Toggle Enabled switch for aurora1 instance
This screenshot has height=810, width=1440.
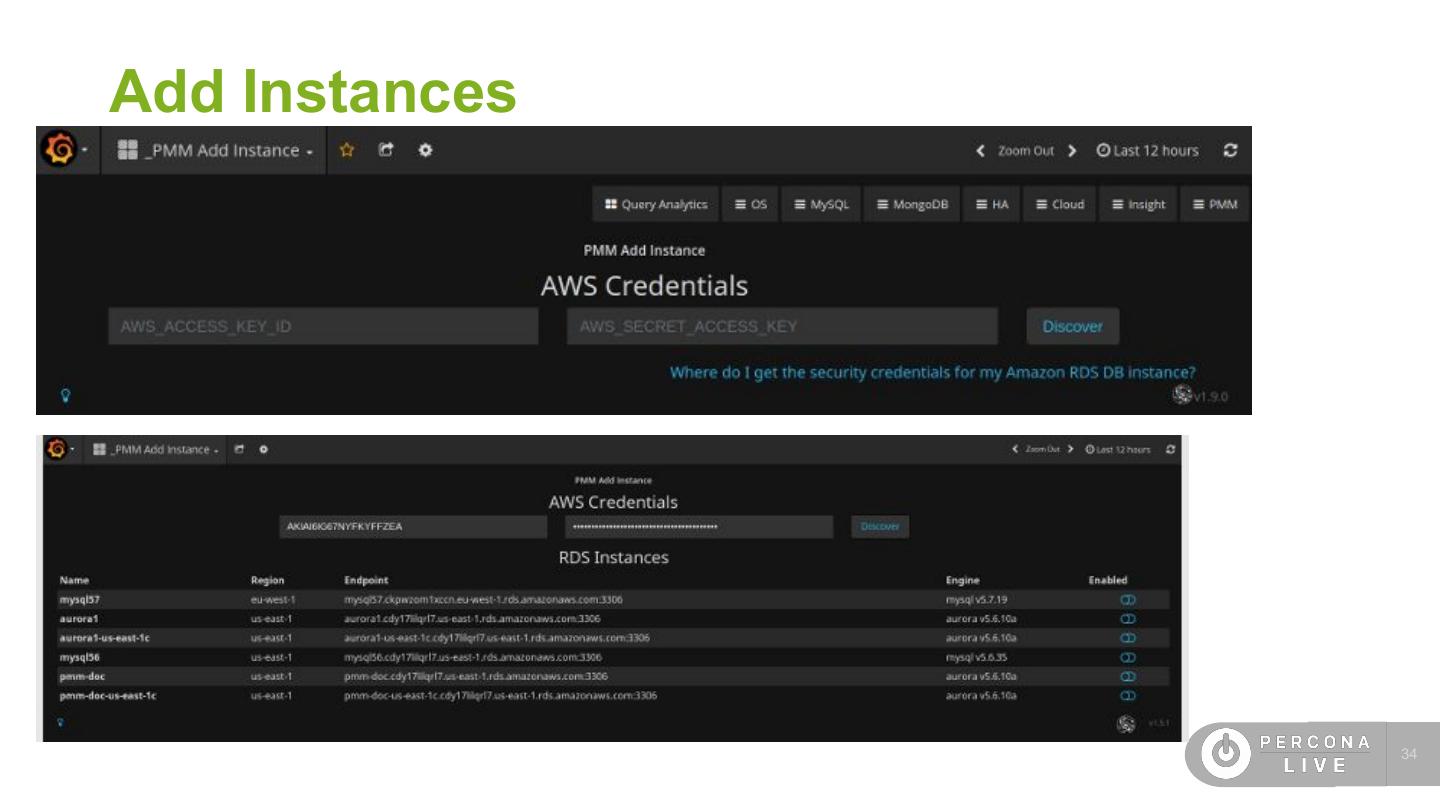[x=1128, y=619]
